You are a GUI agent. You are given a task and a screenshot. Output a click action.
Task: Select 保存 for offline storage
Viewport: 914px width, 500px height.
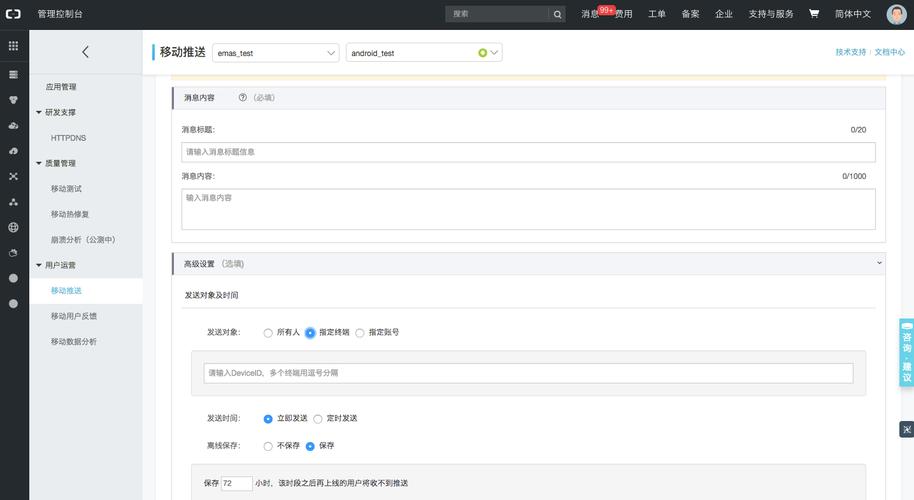[310, 446]
